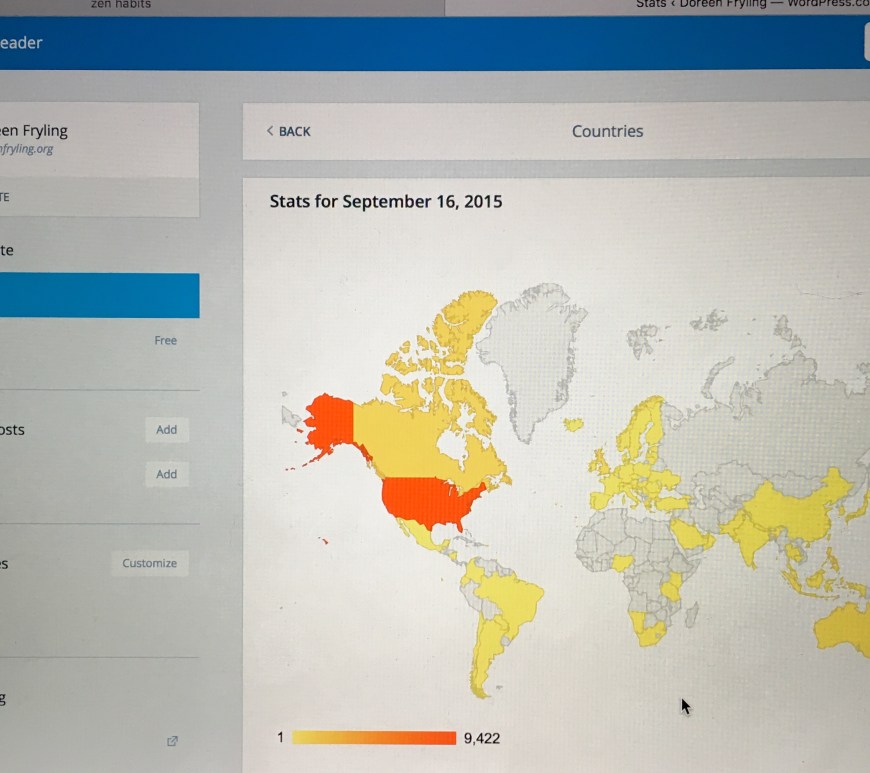Select the highlighted blue sidebar menu item
This screenshot has width=870, height=773.
[98, 296]
